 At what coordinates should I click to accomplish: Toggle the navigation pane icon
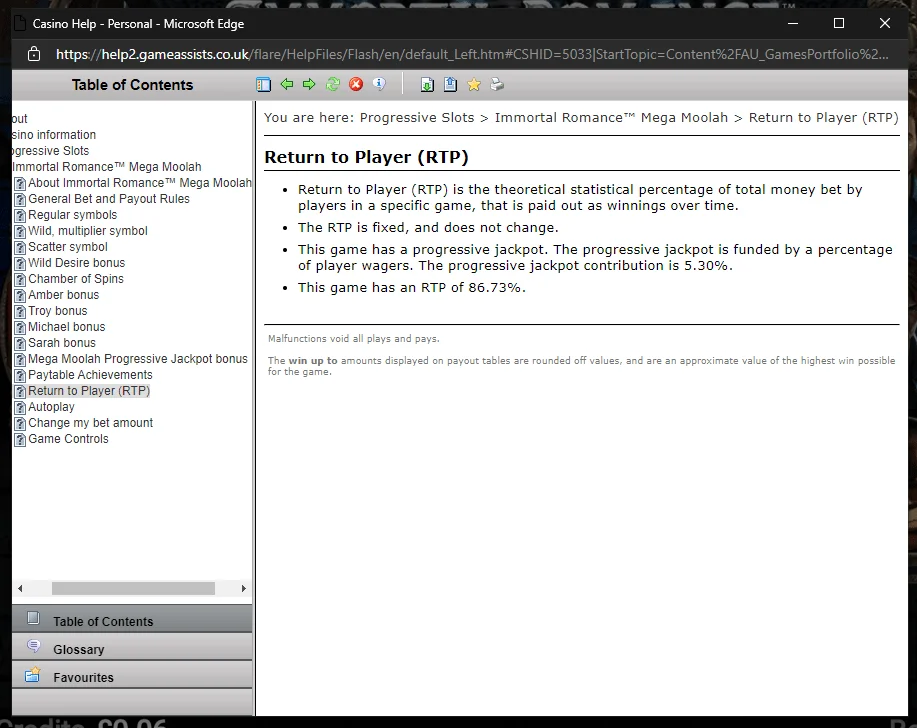pyautogui.click(x=264, y=85)
